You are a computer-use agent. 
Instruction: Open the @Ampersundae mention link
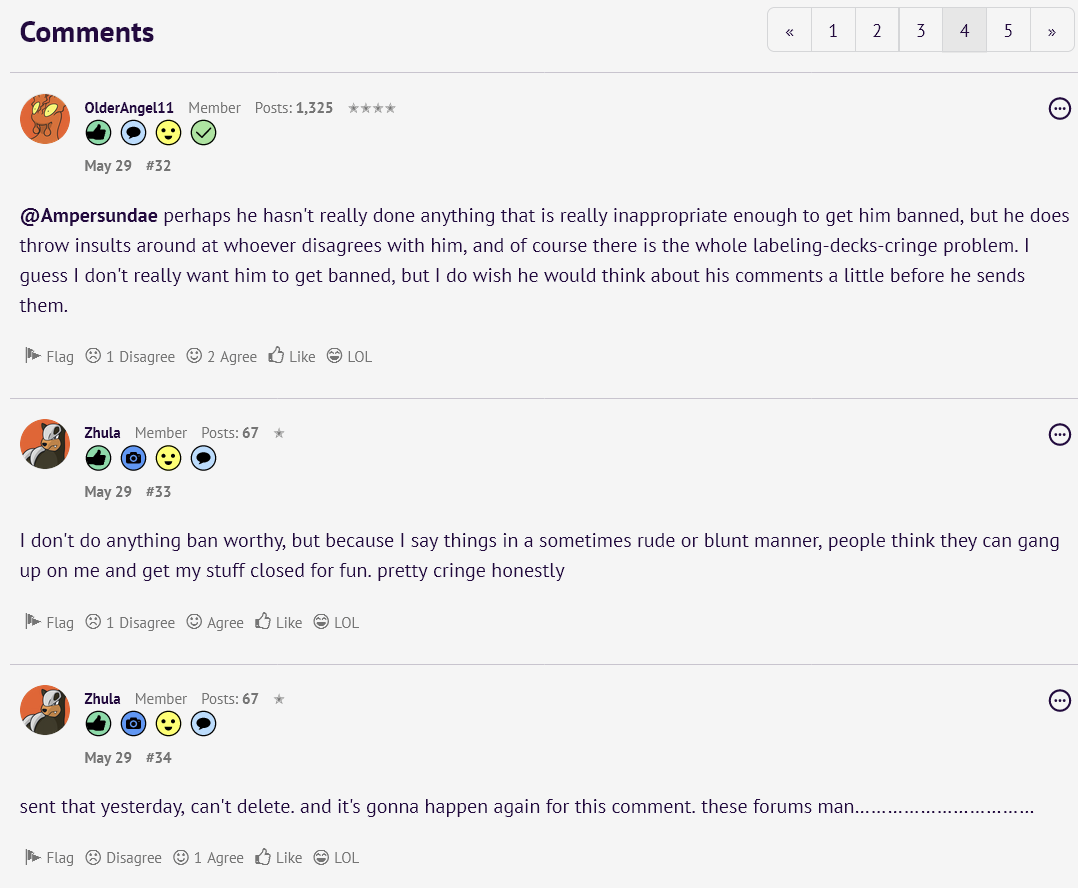point(89,216)
